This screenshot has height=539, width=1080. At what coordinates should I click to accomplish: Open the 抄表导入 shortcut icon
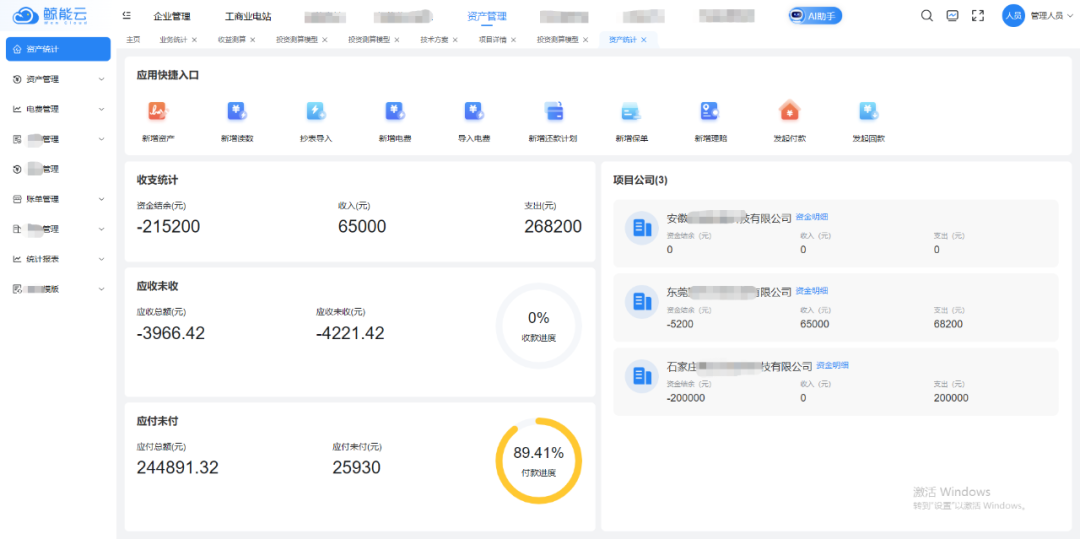[x=315, y=111]
